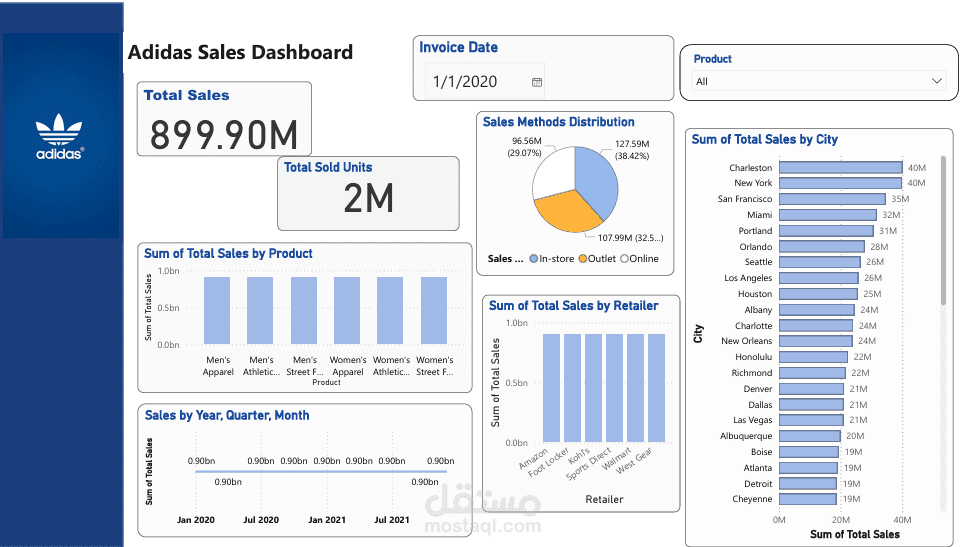Select the Honolulu sales bar
The width and height of the screenshot is (967, 547).
[x=813, y=357]
